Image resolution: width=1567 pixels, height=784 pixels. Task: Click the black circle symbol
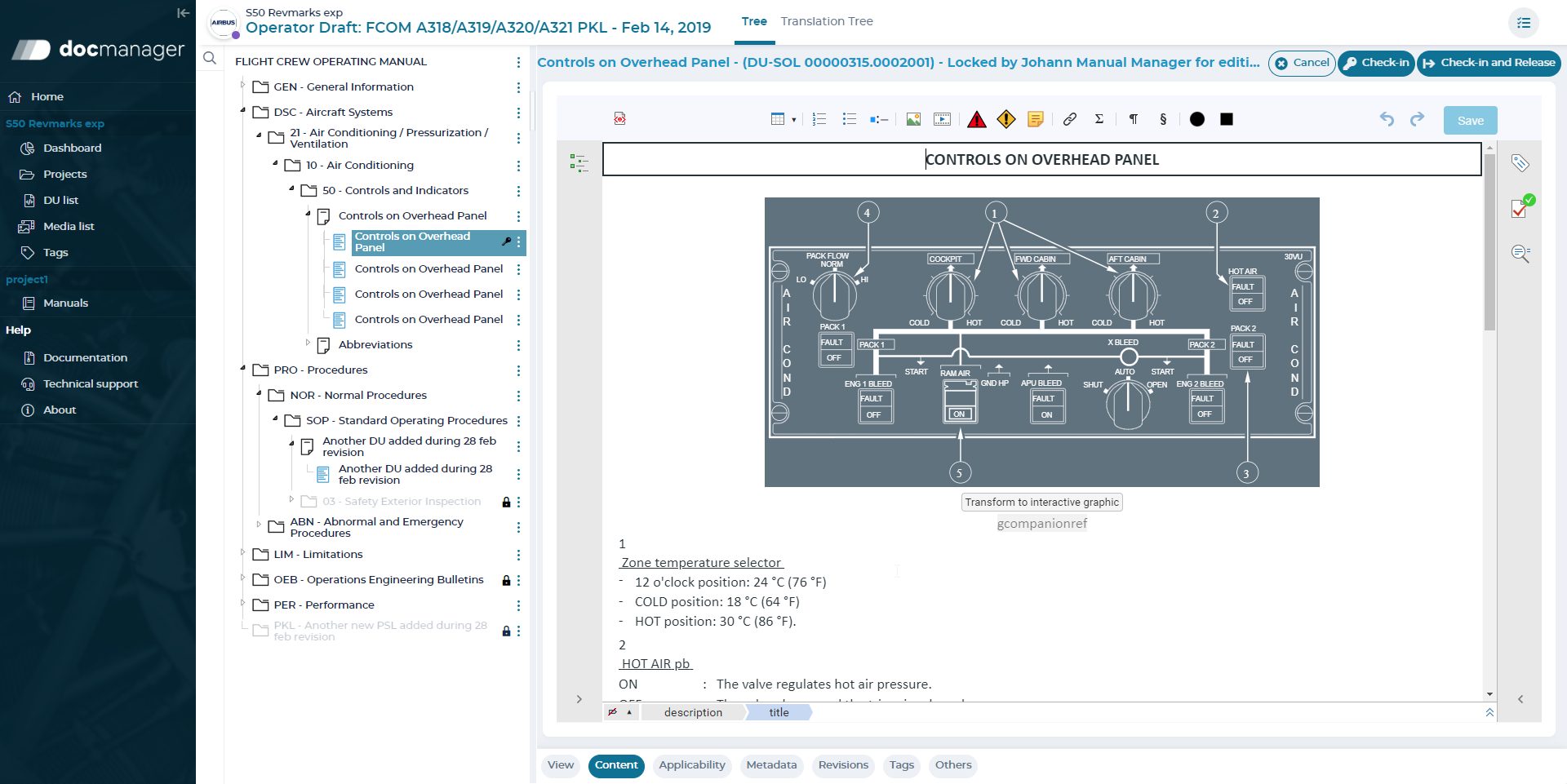(x=1197, y=119)
